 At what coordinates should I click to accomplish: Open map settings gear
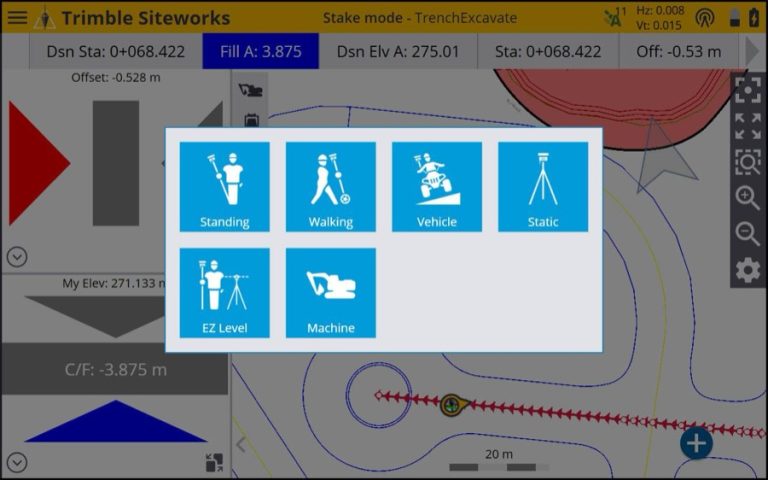[x=748, y=270]
